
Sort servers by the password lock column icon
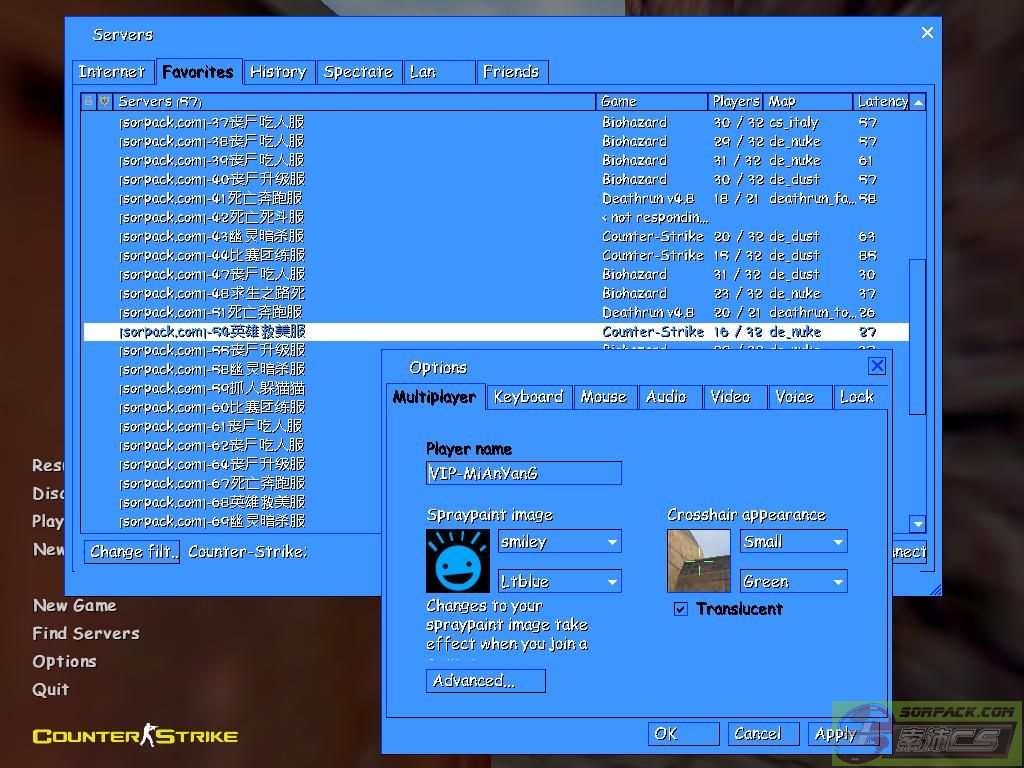(x=89, y=101)
